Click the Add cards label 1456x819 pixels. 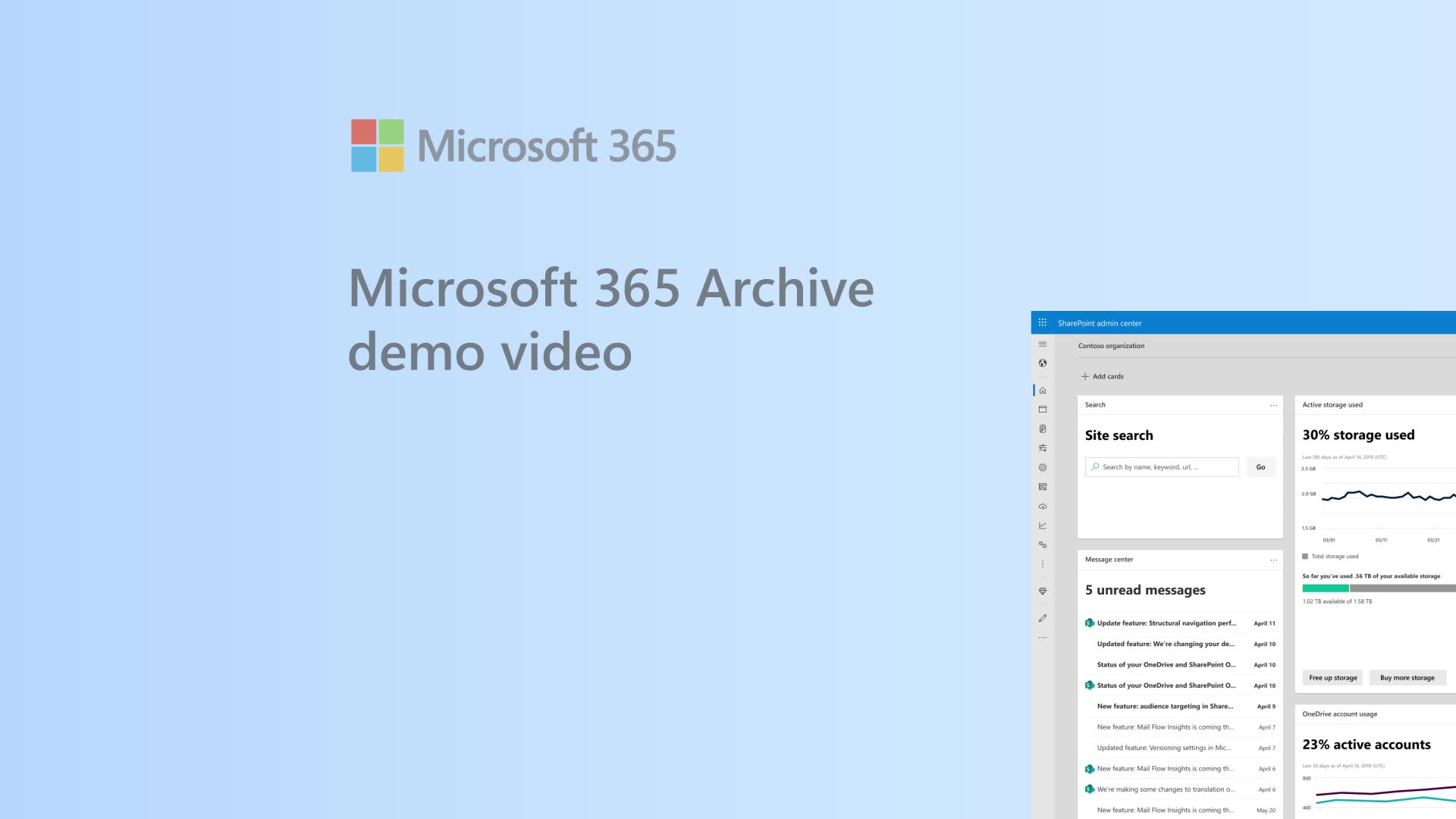[1108, 376]
